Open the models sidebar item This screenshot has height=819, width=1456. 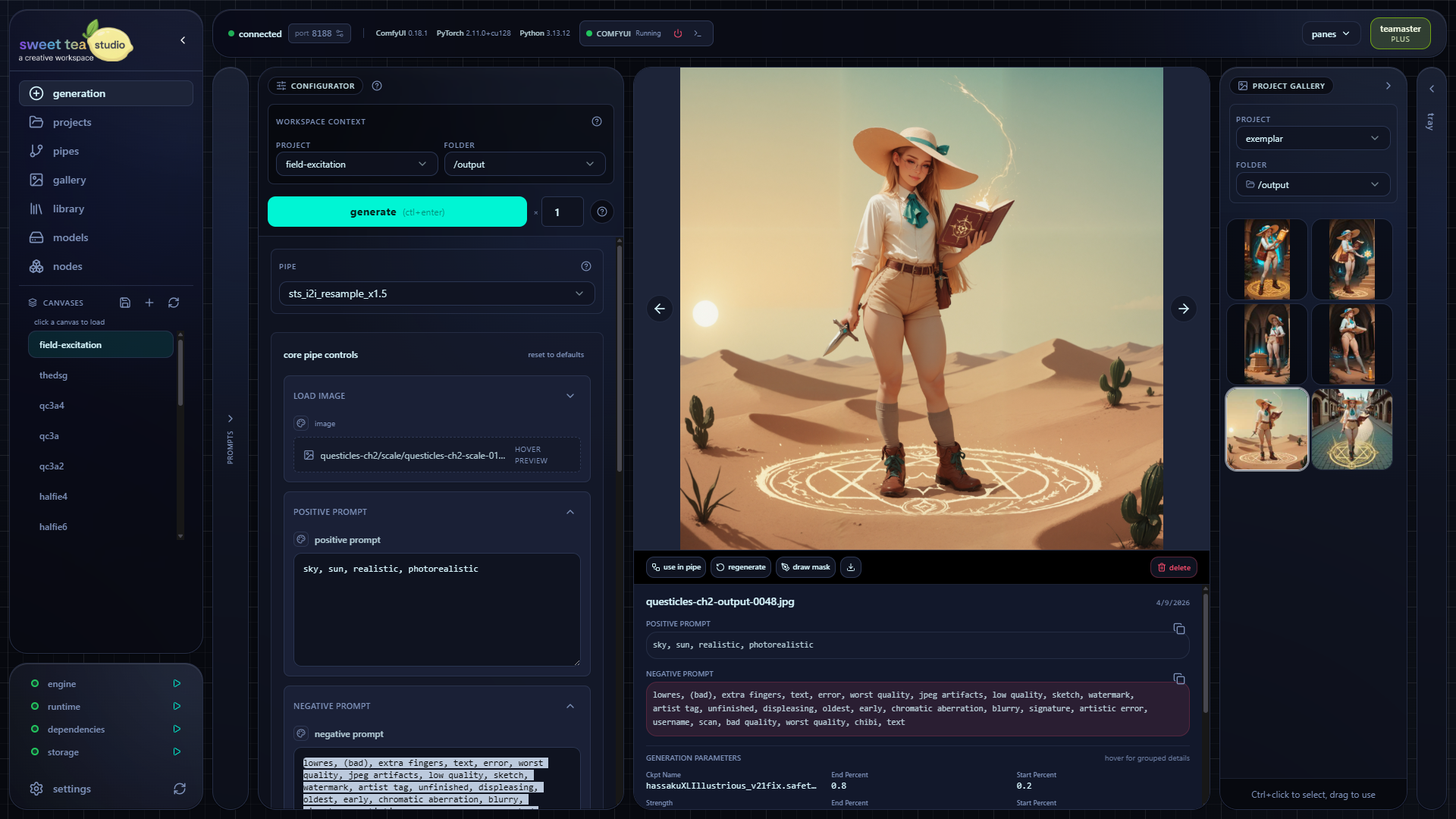(71, 237)
